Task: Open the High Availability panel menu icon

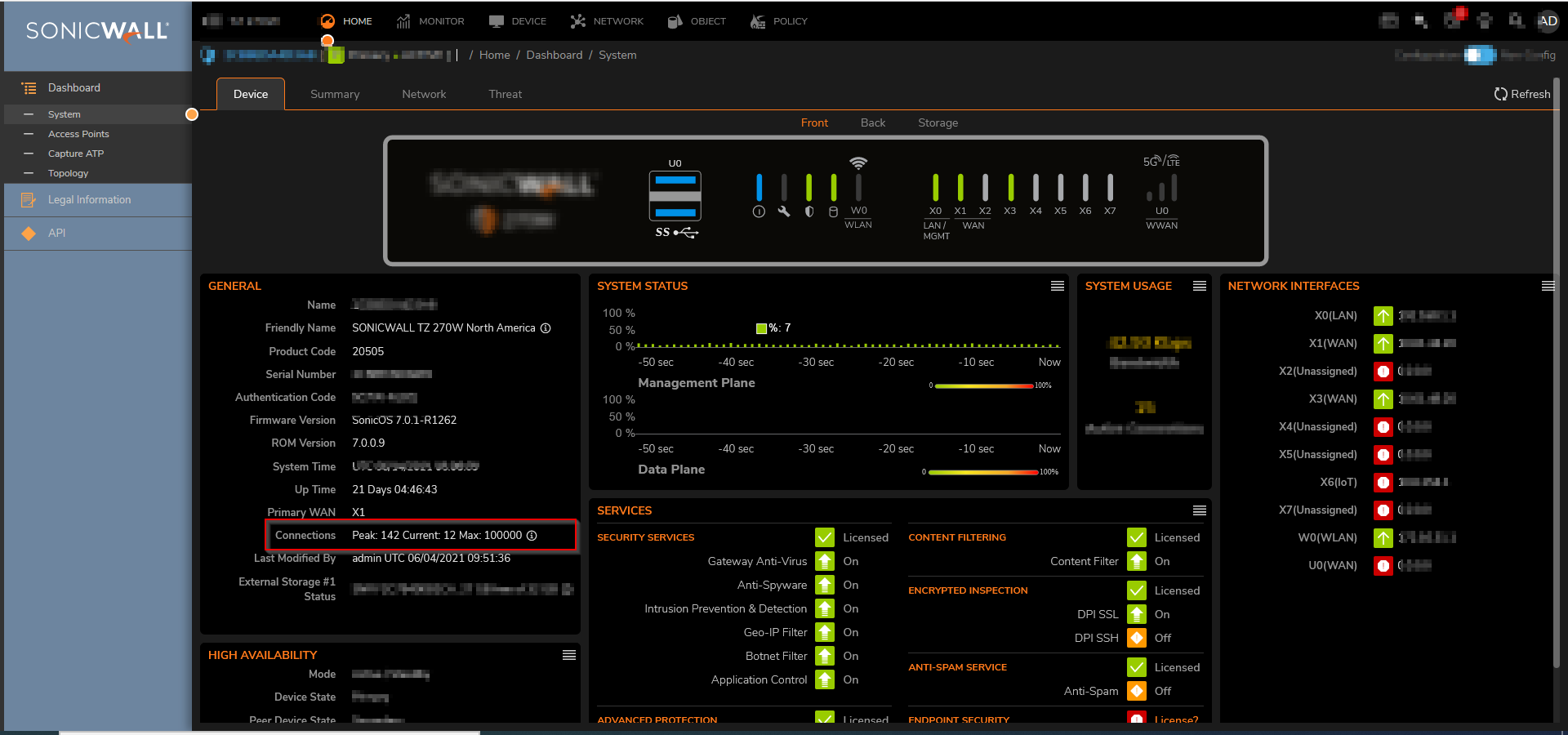Action: (569, 655)
